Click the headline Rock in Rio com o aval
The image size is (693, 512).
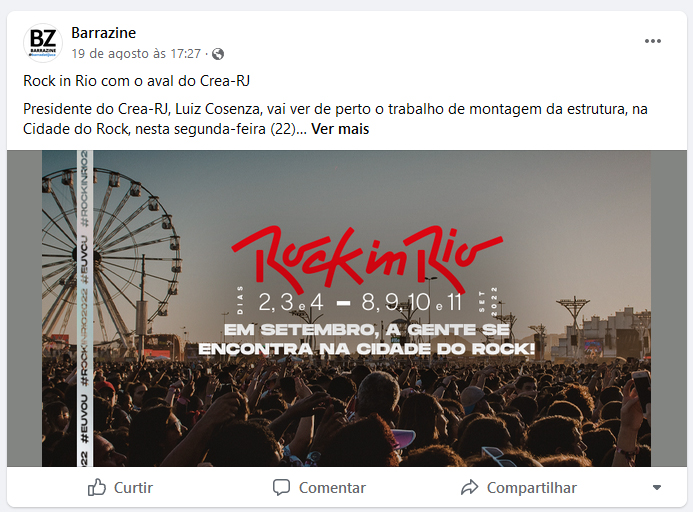tap(136, 81)
